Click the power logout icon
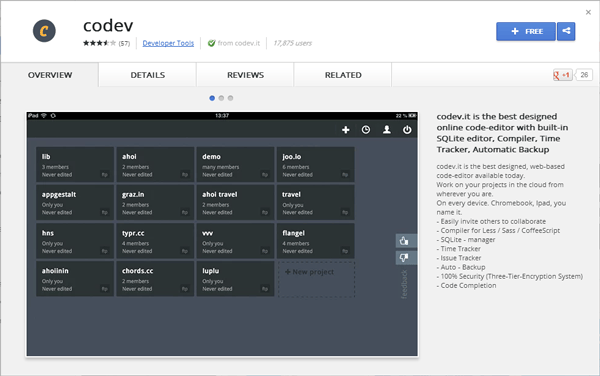This screenshot has width=600, height=376. [x=407, y=130]
